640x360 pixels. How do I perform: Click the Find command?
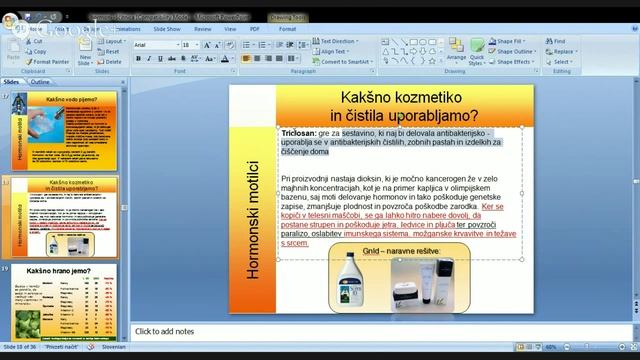pos(556,41)
